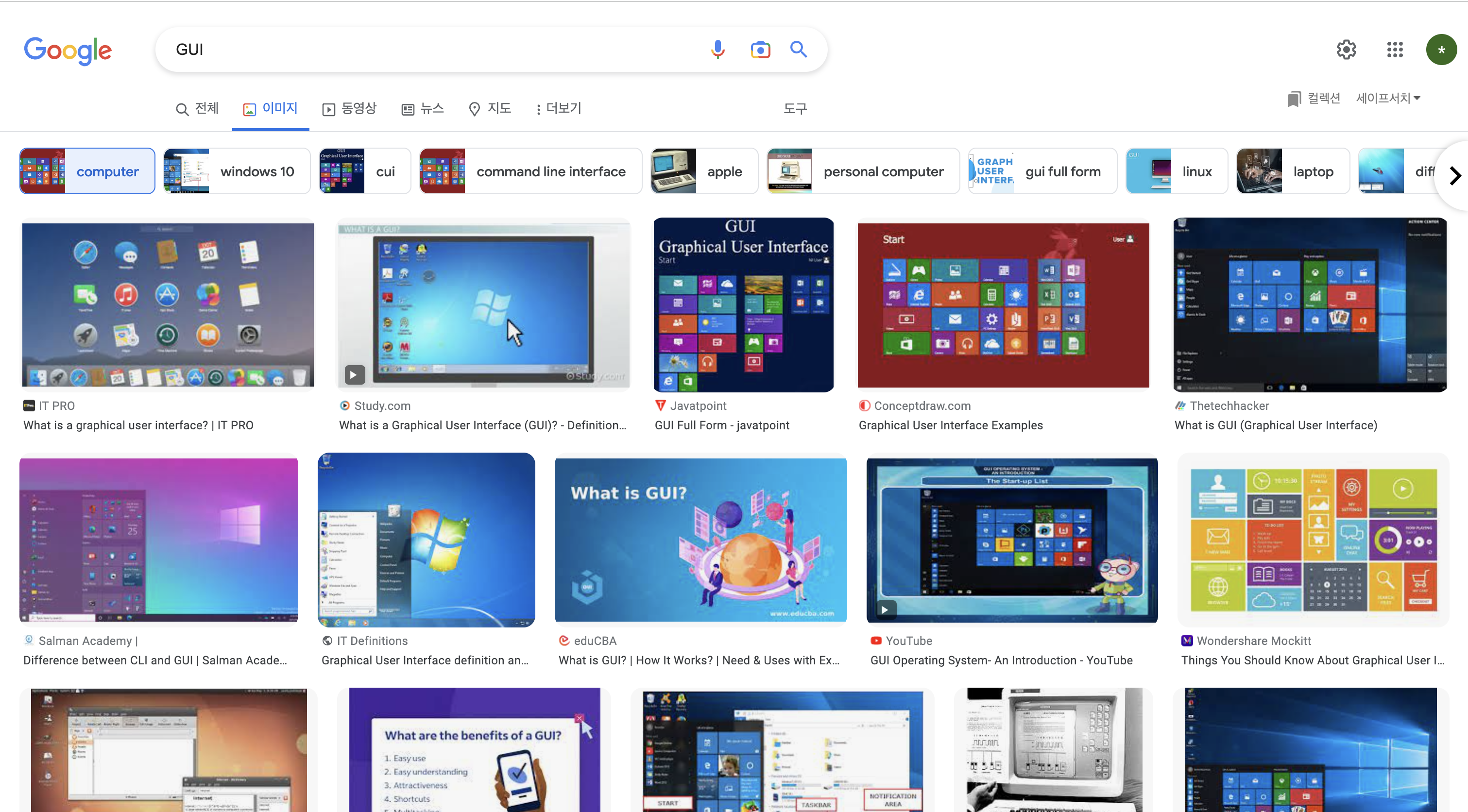Click the Wondershare Mockitt source label

pos(1254,641)
